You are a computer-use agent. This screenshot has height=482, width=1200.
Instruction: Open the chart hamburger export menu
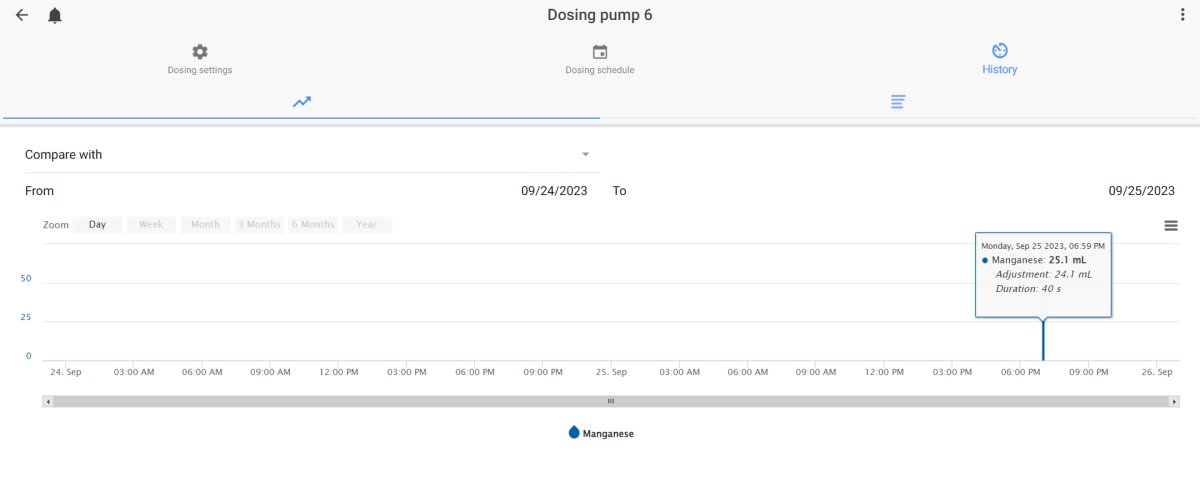coord(1171,226)
